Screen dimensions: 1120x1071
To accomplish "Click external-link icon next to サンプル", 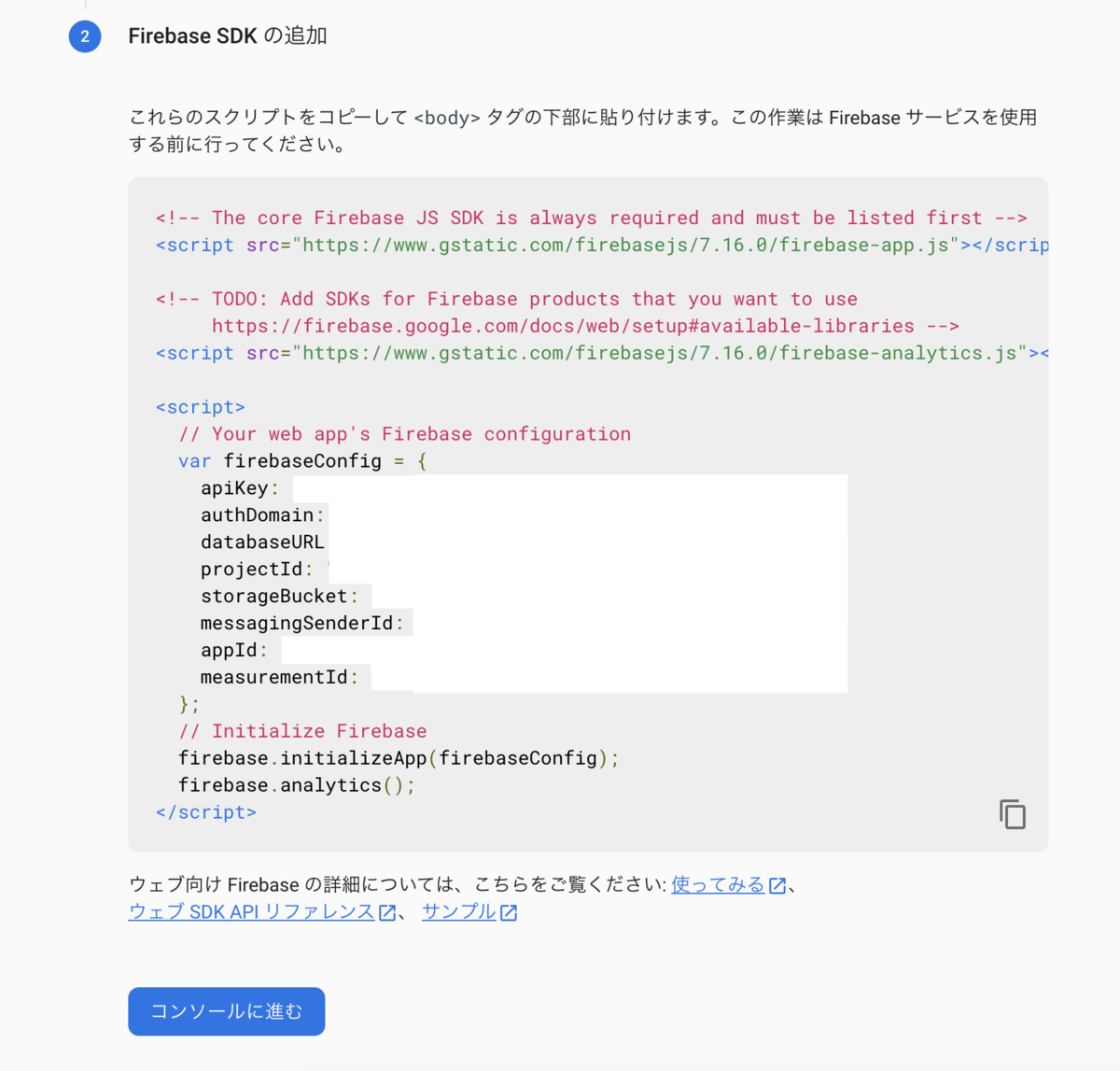I will click(x=509, y=912).
